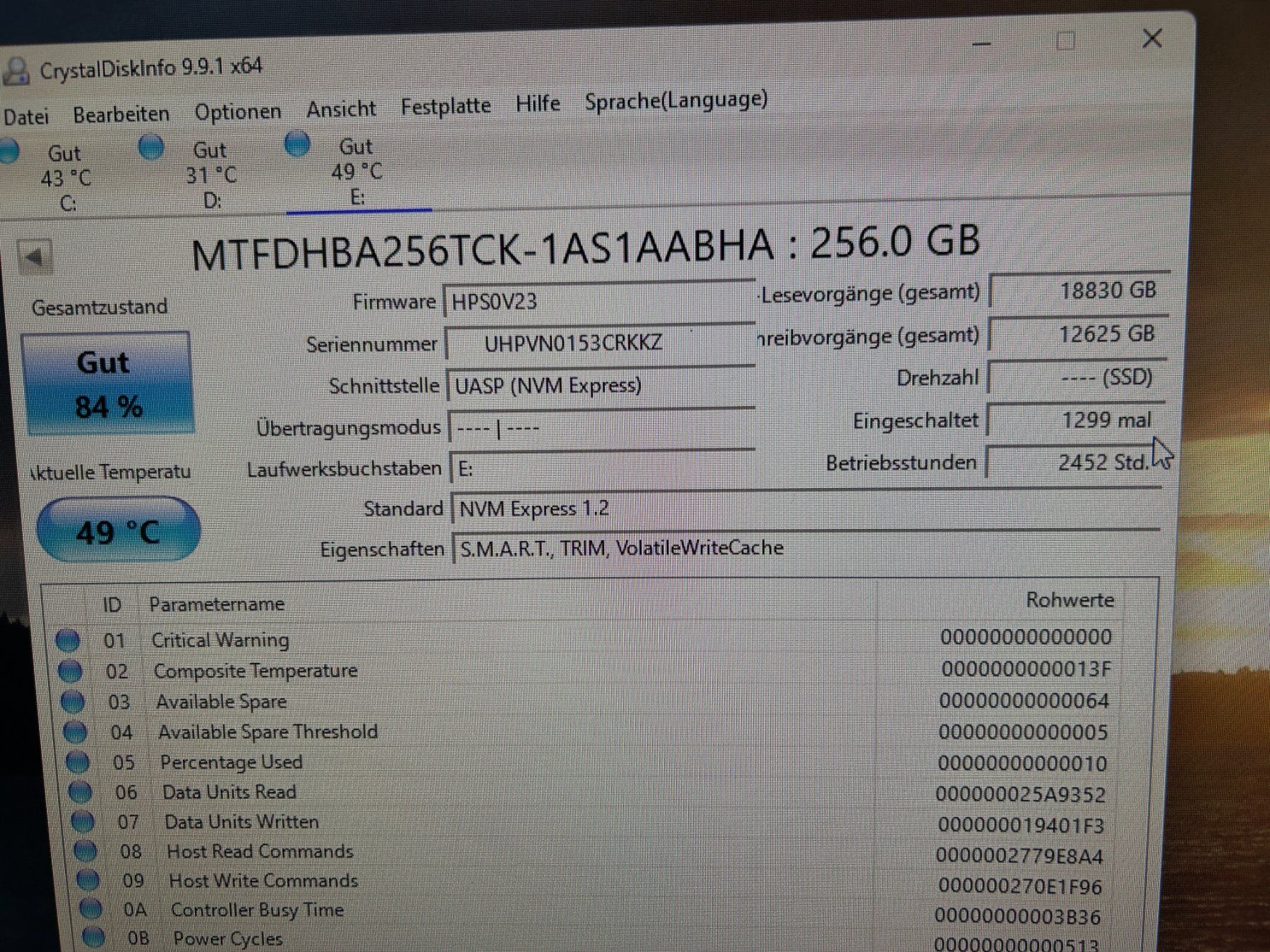
Task: Open the Sprache(Language) menu
Action: point(676,100)
